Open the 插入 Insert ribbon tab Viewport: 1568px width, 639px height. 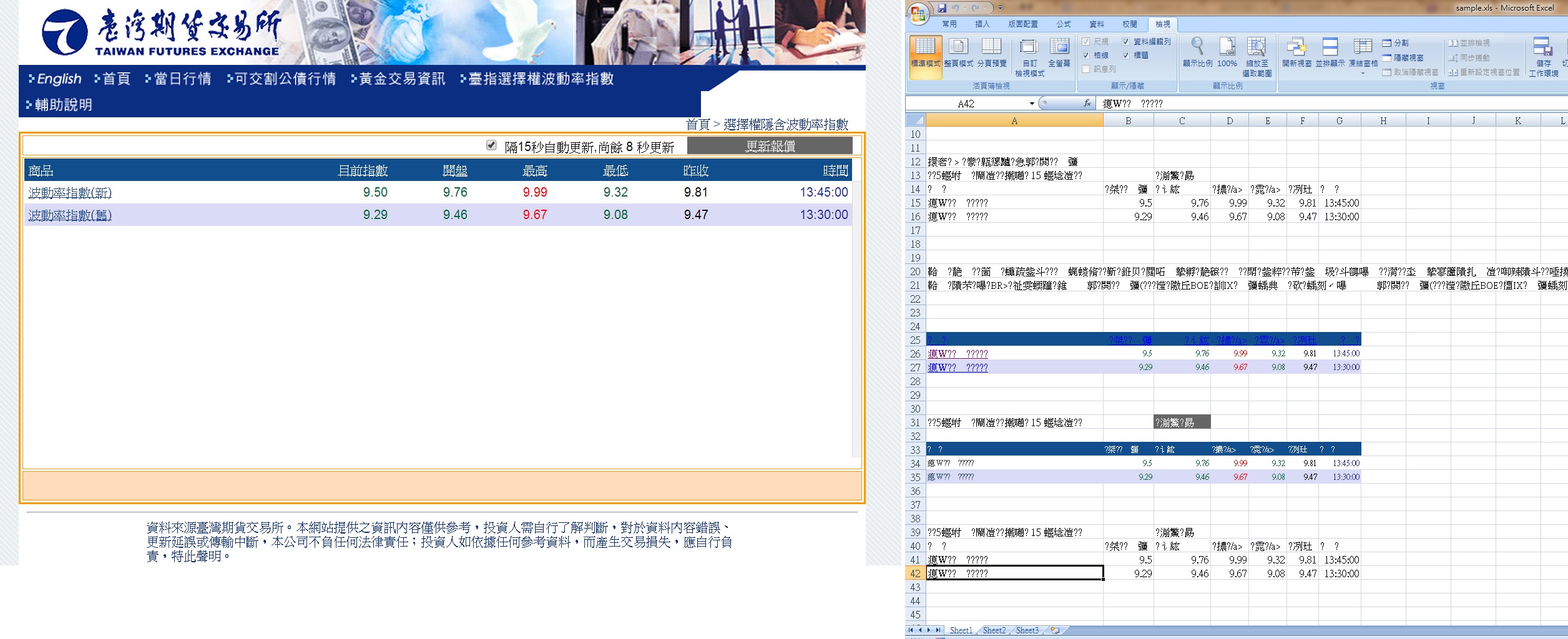click(982, 24)
